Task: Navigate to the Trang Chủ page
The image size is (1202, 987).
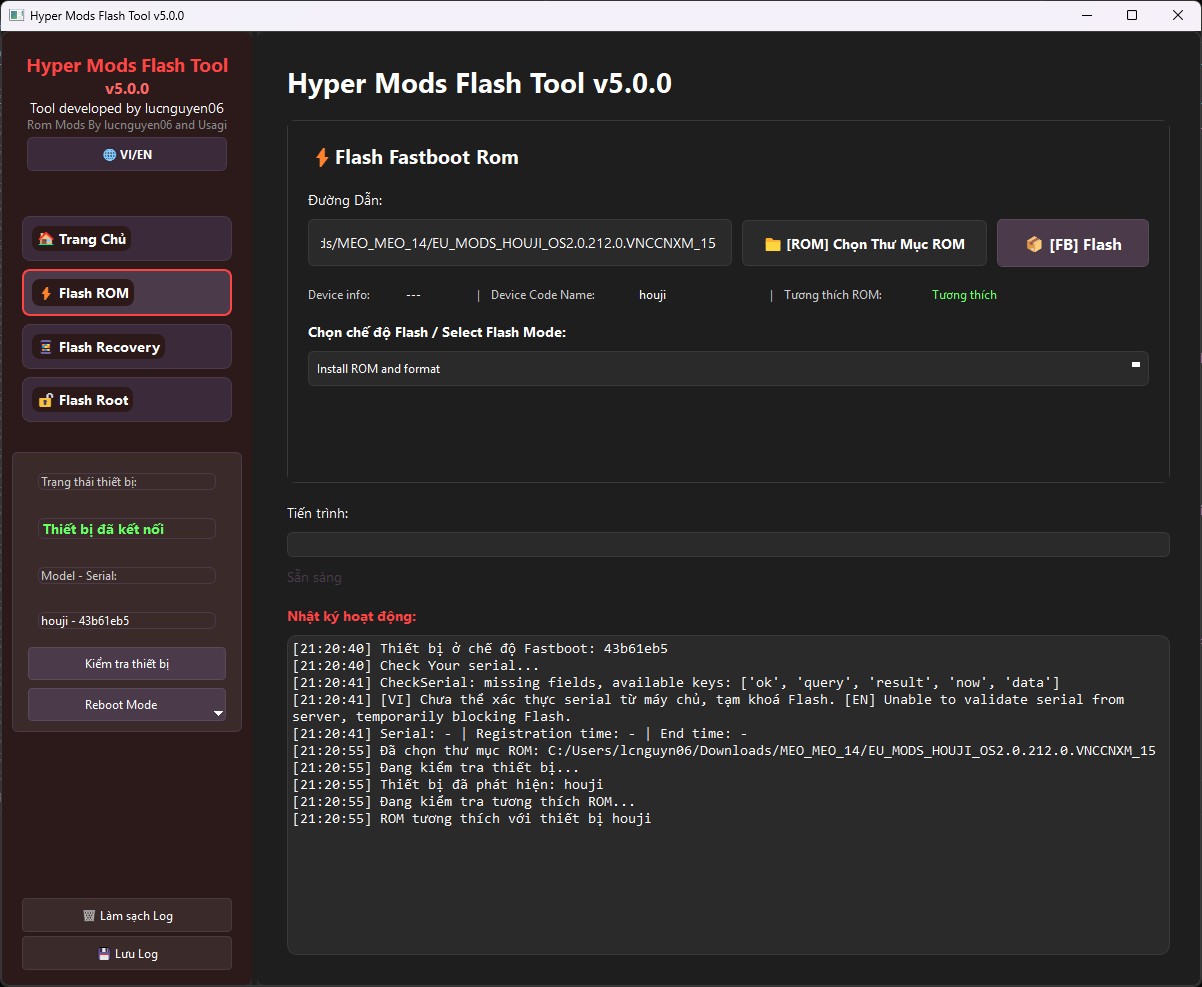Action: (x=127, y=238)
